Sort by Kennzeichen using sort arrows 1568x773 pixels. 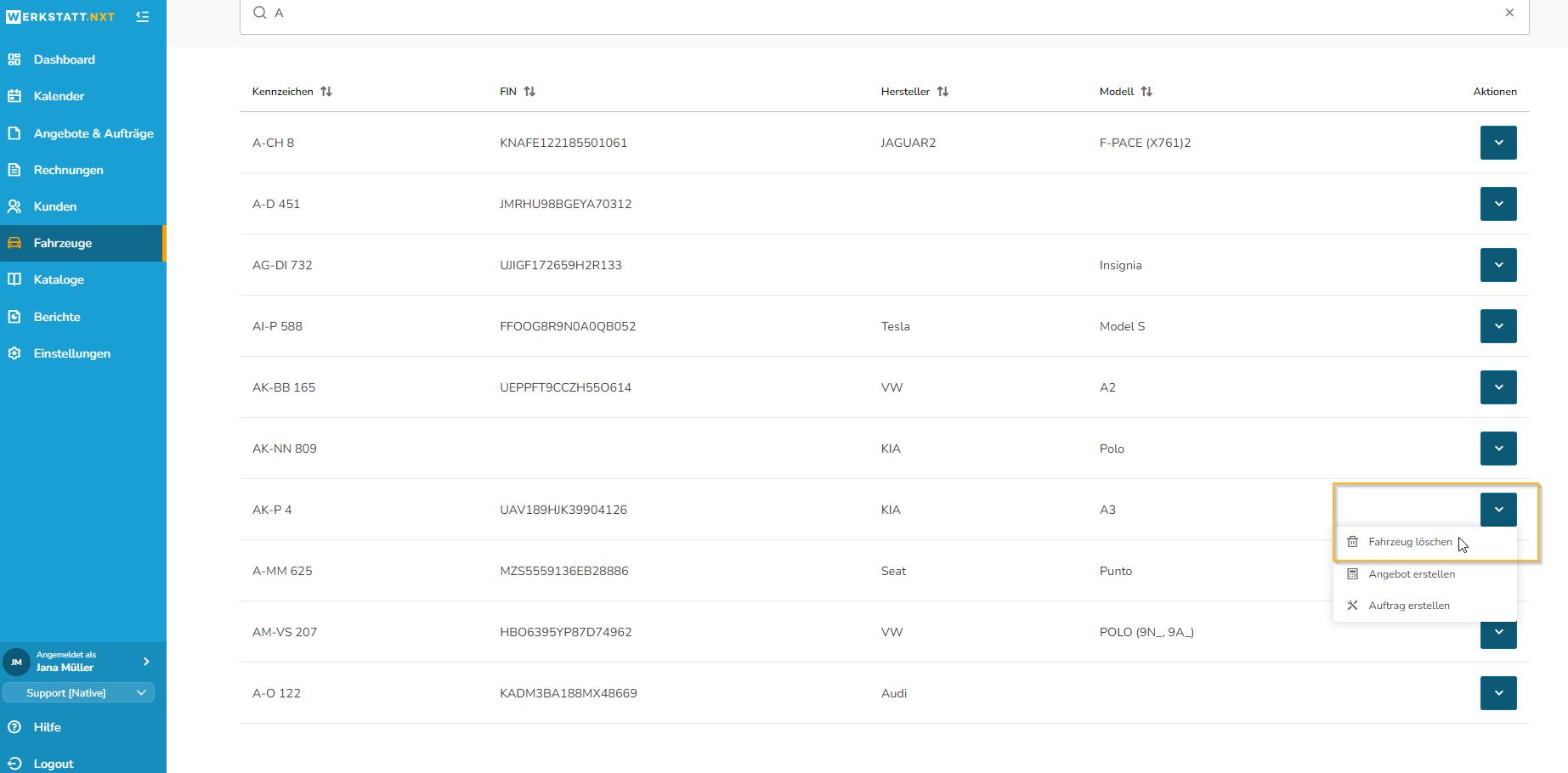pos(326,92)
